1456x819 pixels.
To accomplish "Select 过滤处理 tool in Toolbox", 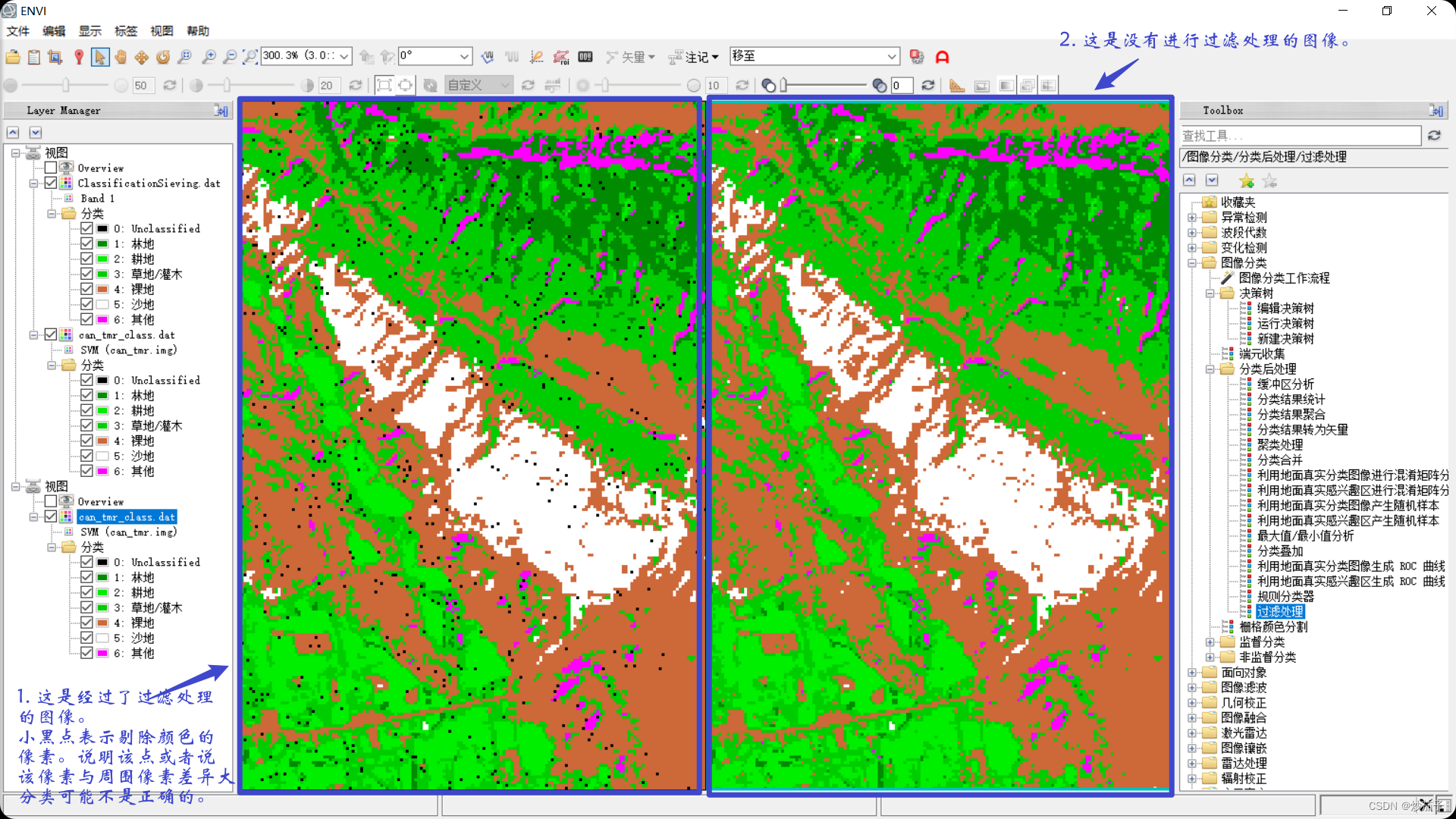I will point(1279,612).
